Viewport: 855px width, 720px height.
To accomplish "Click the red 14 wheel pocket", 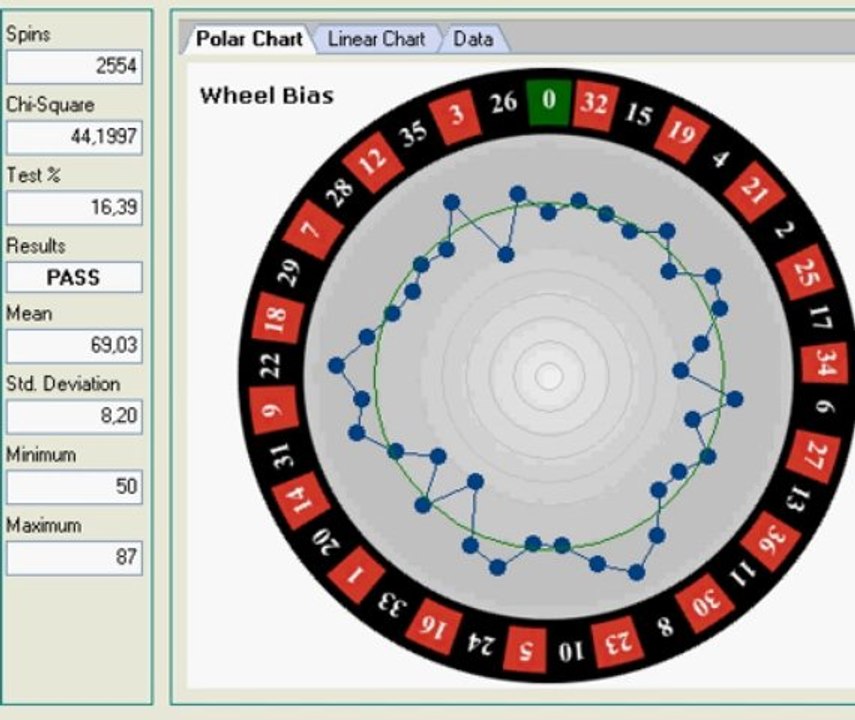I will click(299, 501).
